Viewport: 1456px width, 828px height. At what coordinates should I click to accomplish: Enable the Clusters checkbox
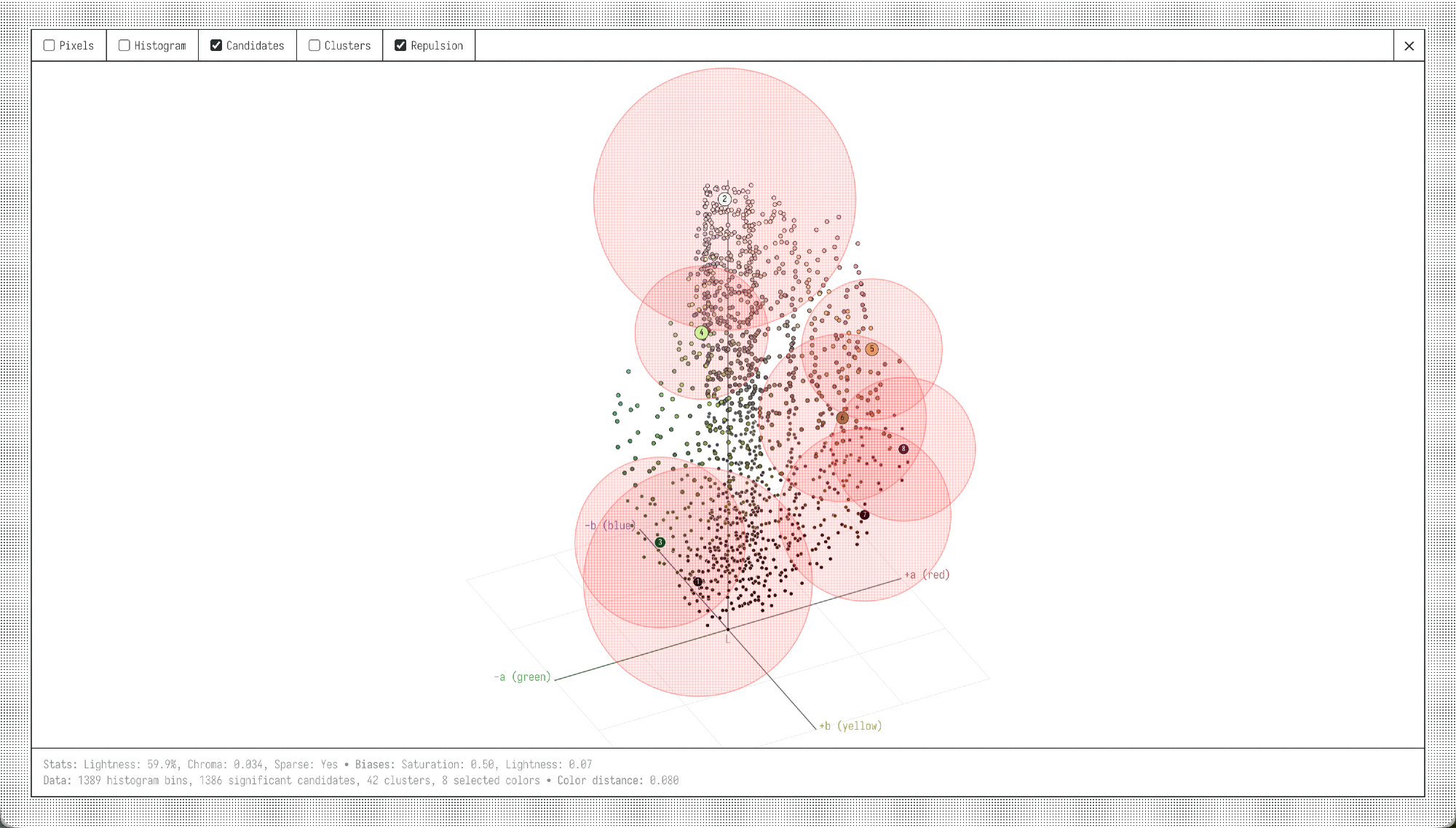coord(314,45)
